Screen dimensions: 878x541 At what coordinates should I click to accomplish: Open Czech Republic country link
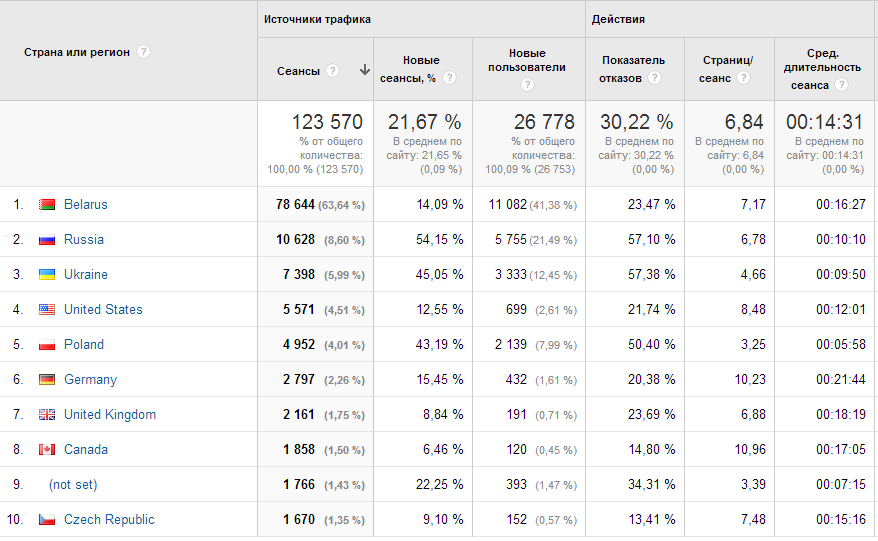(x=109, y=519)
